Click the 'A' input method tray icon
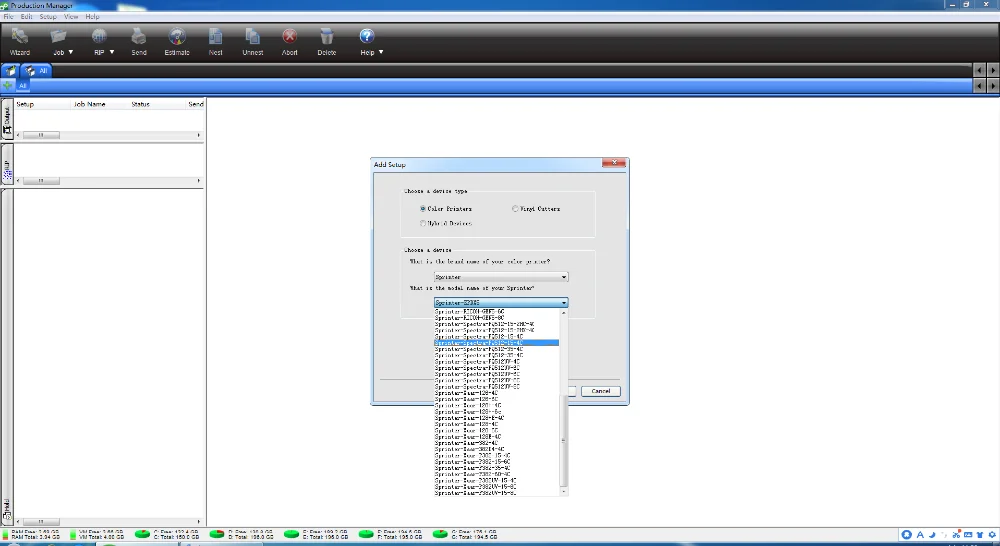The image size is (1000, 546). (920, 535)
